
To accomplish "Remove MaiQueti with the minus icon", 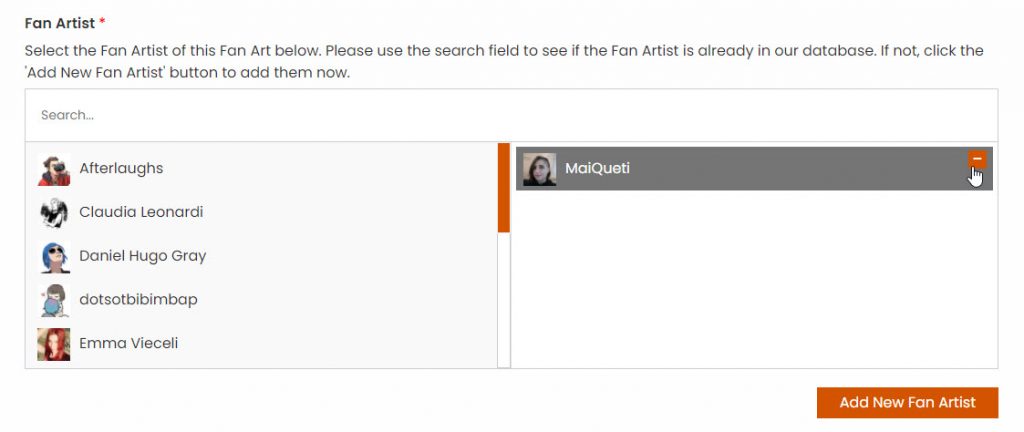I will coord(977,159).
